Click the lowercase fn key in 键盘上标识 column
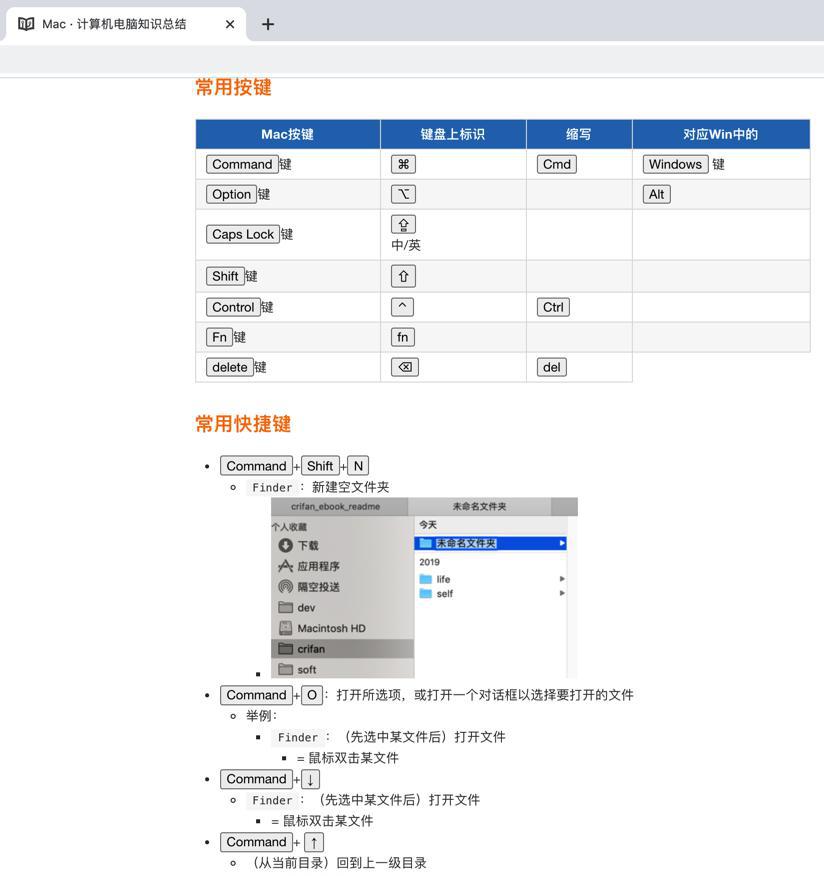Image resolution: width=824 pixels, height=876 pixels. click(403, 337)
